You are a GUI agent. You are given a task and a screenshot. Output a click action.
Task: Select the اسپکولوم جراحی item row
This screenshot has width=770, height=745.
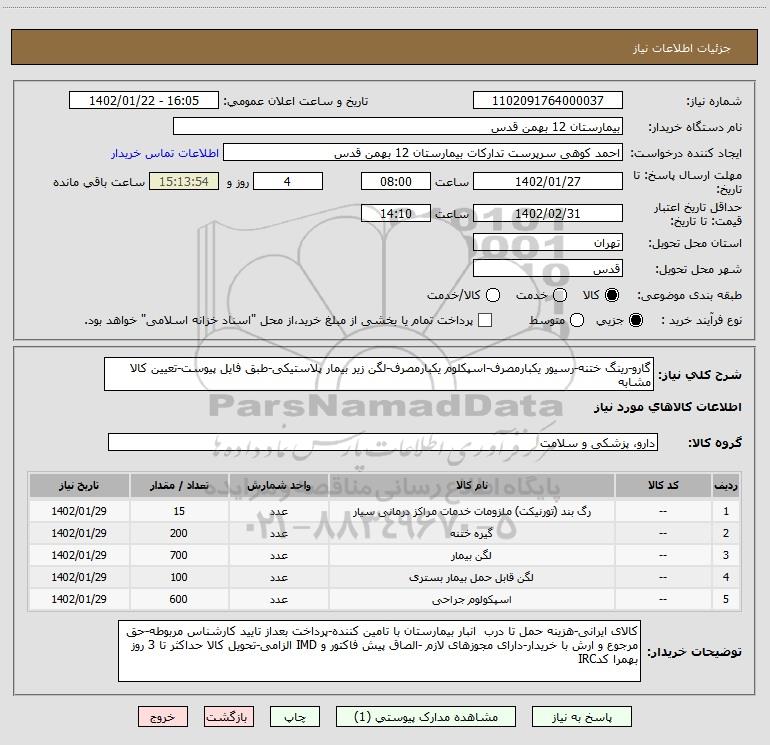pos(385,599)
